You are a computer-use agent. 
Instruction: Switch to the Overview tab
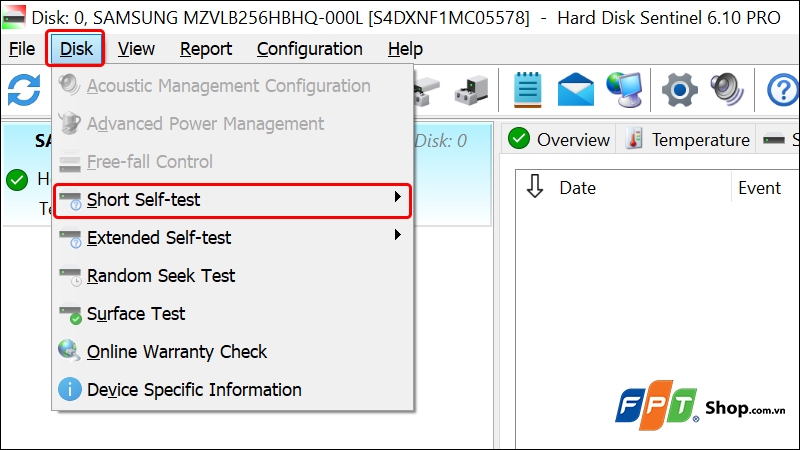[559, 139]
